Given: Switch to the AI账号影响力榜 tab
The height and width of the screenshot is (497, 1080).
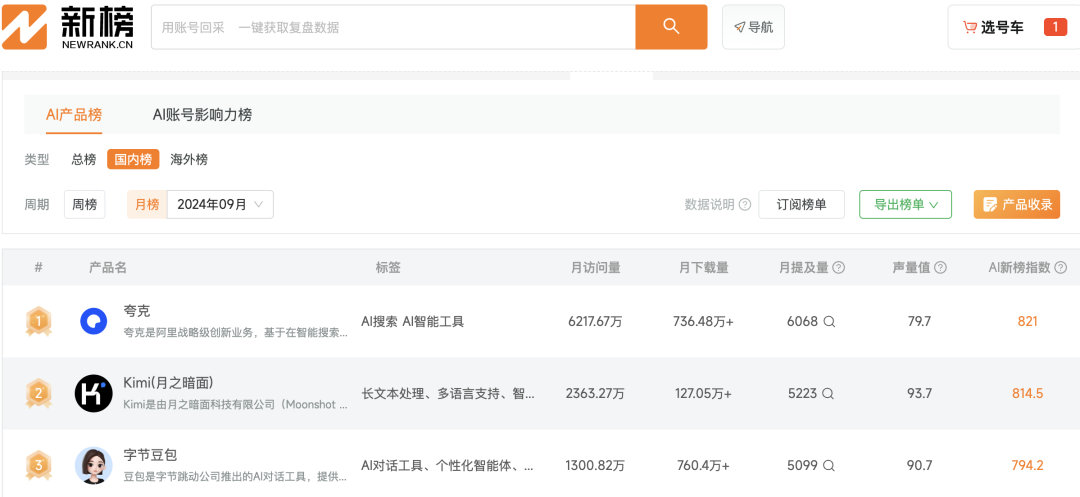Looking at the screenshot, I should click(x=202, y=115).
